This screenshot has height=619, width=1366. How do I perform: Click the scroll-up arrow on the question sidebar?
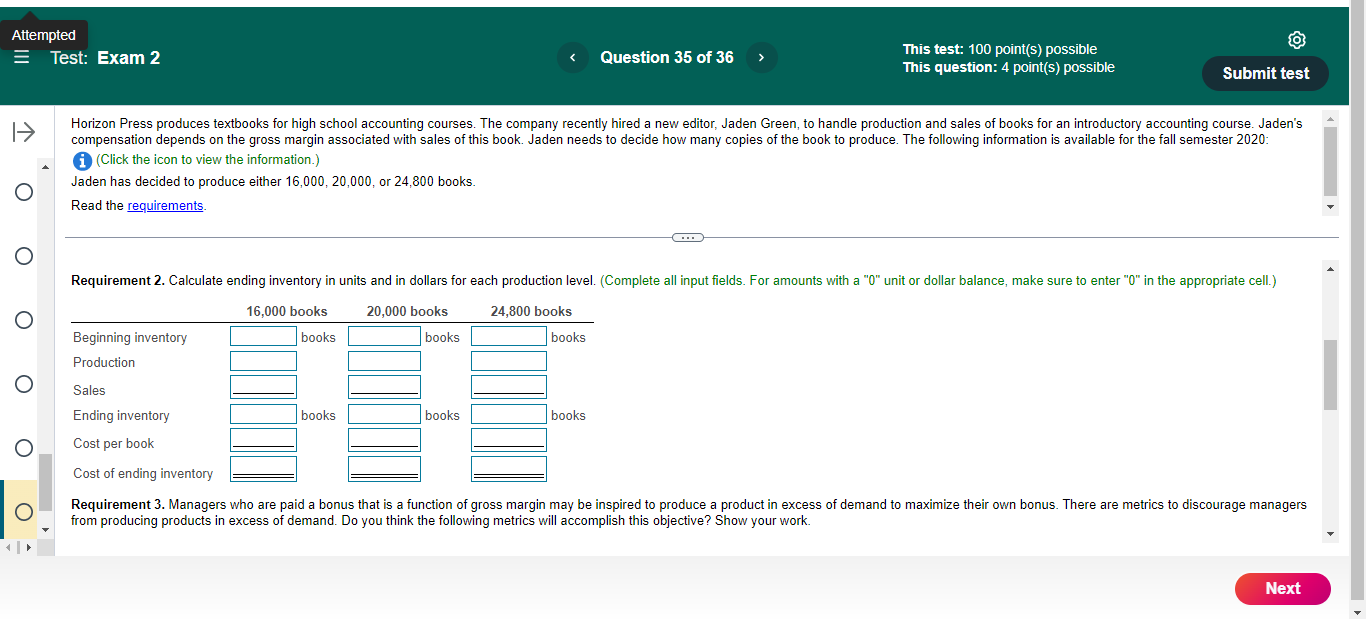(44, 167)
